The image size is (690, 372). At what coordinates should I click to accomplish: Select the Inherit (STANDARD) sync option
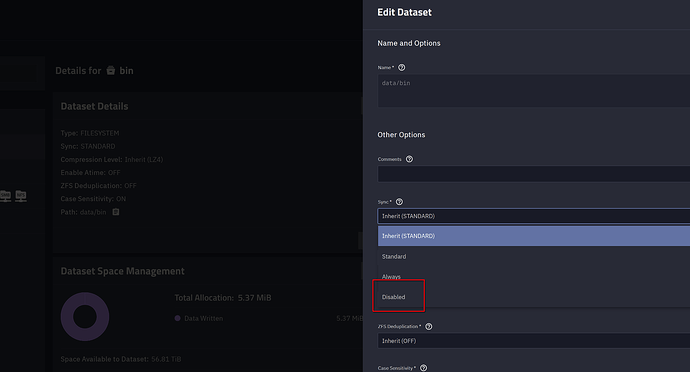click(x=534, y=236)
